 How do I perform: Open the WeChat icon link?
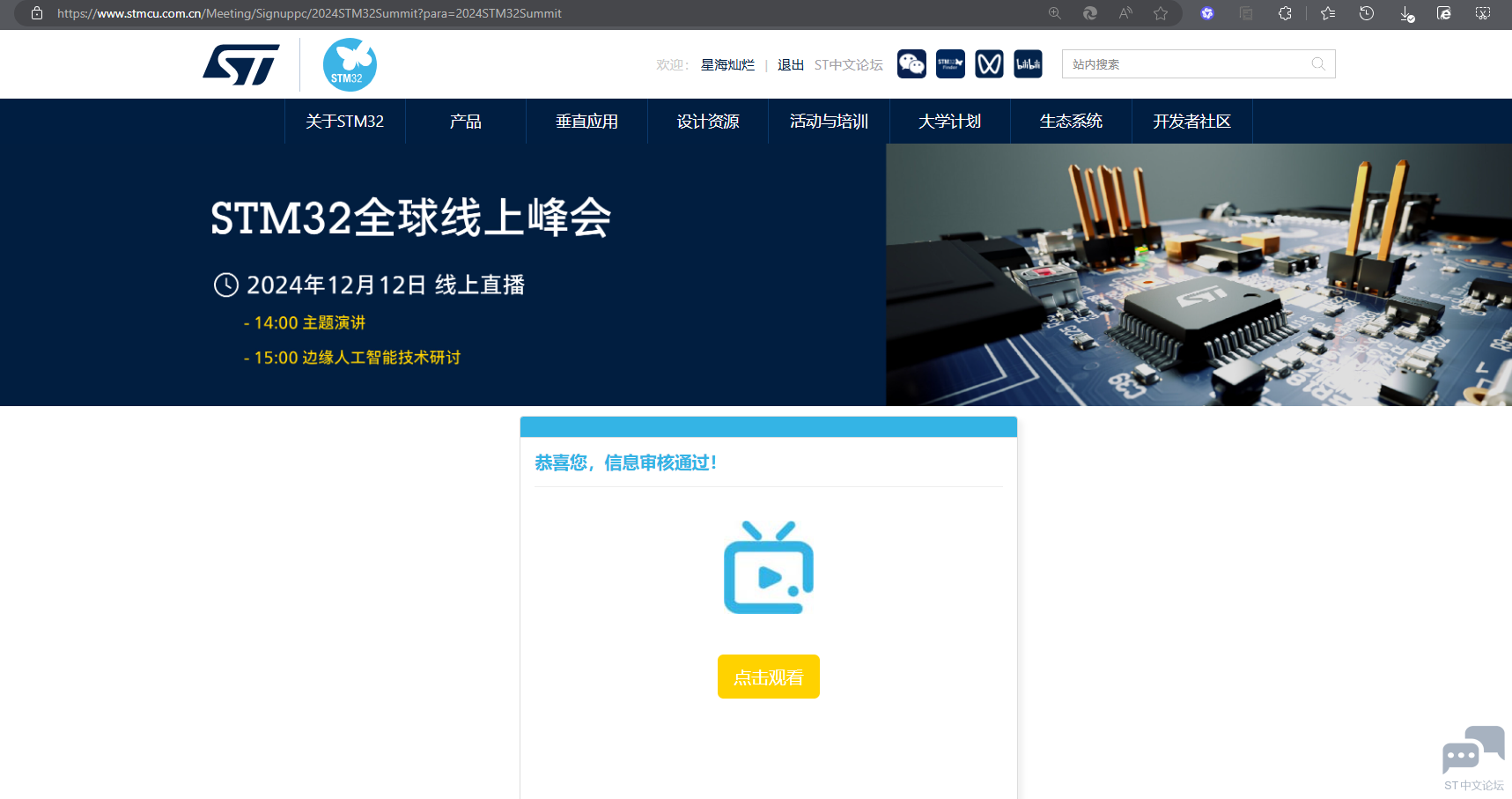tap(911, 64)
